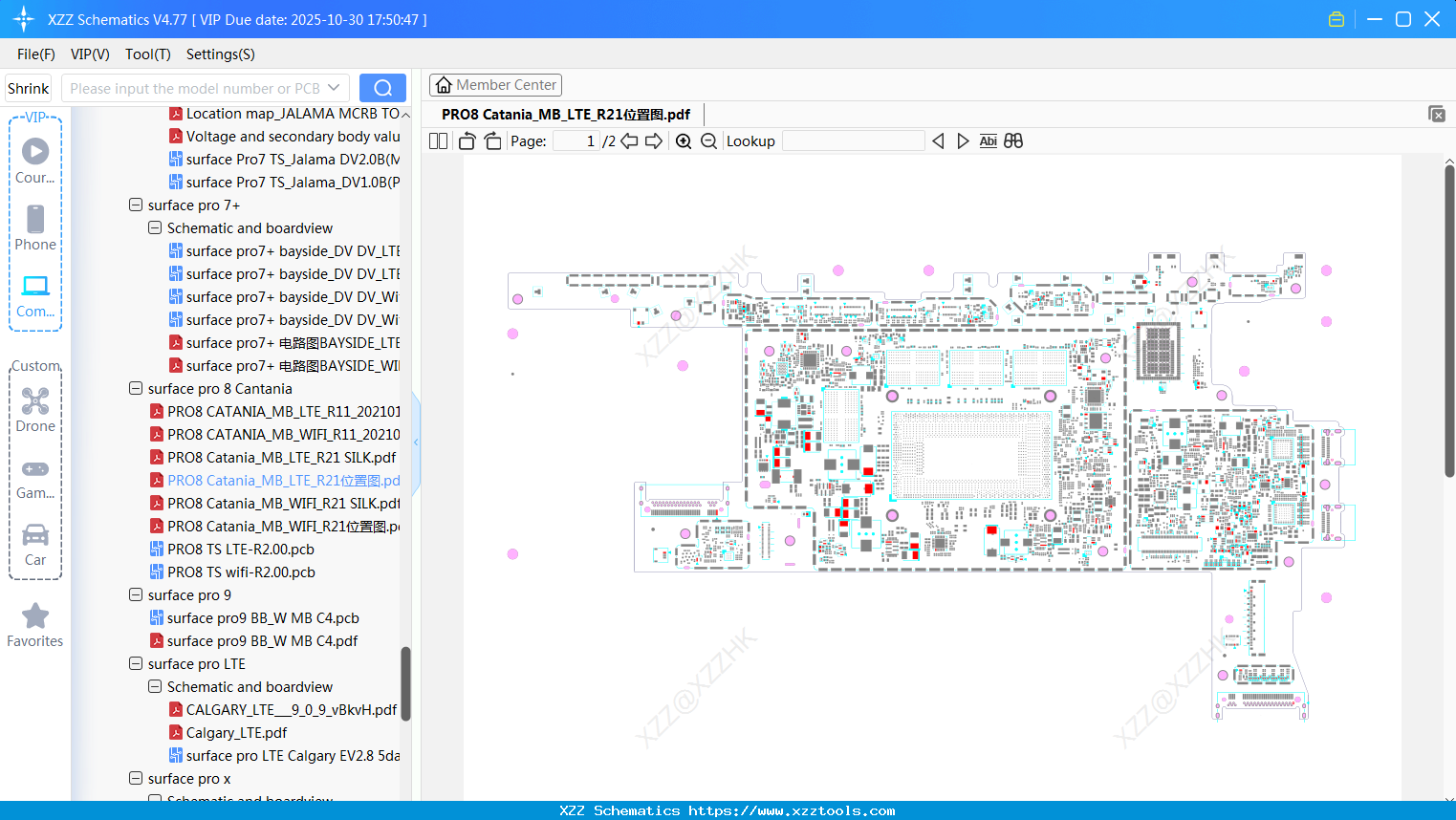This screenshot has height=820, width=1456.
Task: Open the VIP menu
Action: click(89, 54)
